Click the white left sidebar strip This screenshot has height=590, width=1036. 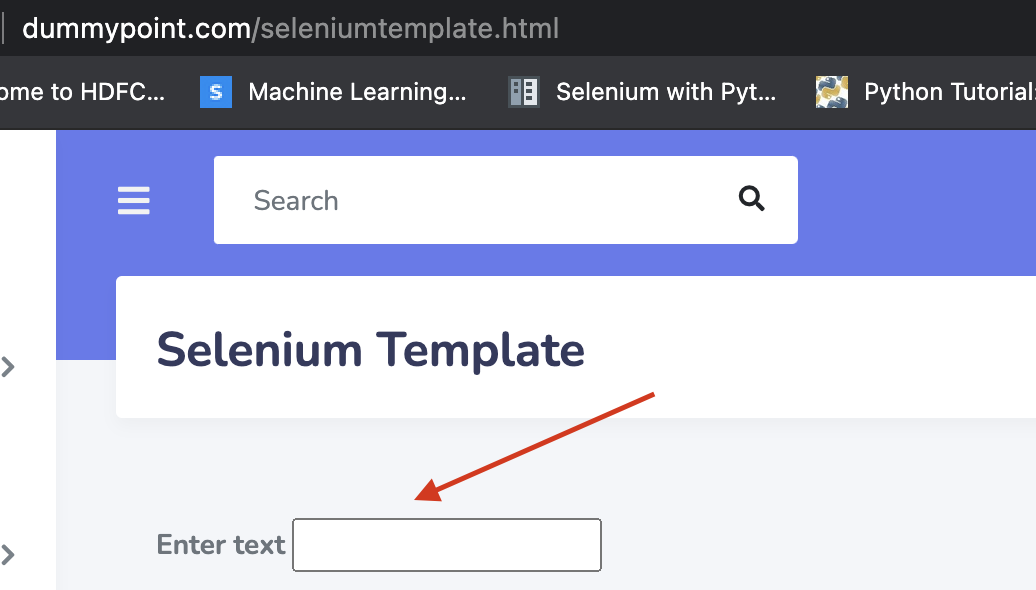[x=28, y=450]
